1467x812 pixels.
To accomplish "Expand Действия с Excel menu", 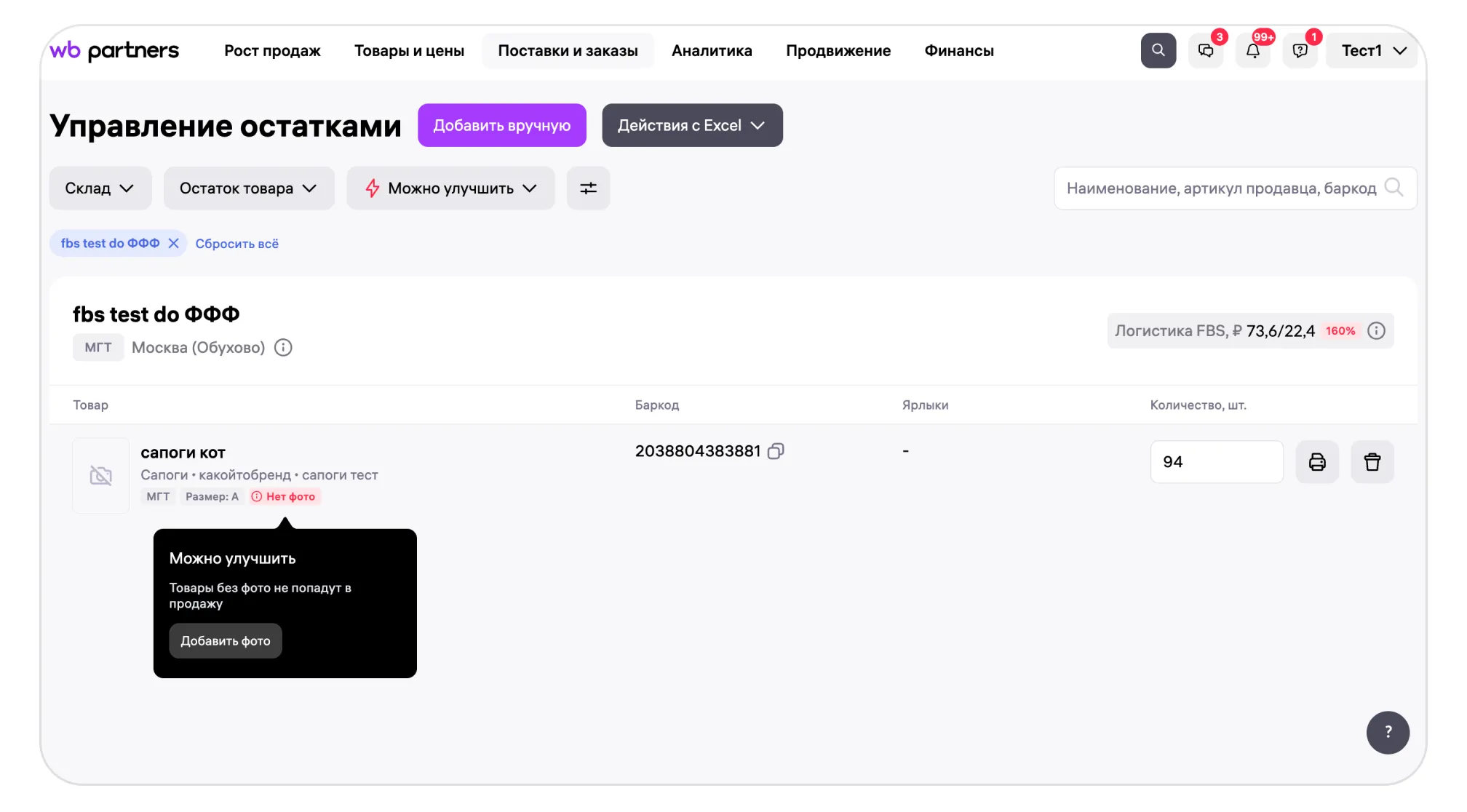I will point(691,125).
